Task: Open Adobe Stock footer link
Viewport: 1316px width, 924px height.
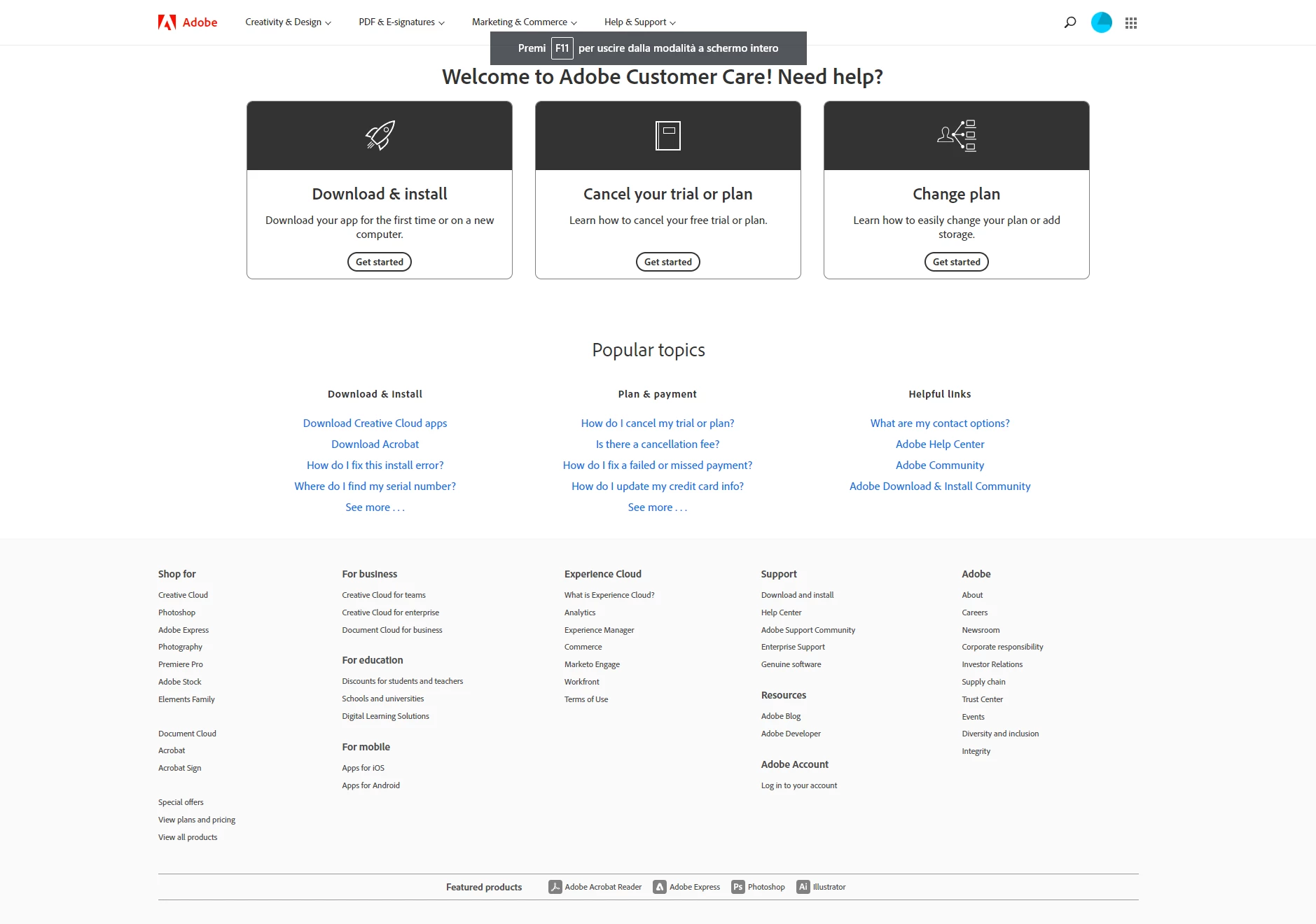Action: coord(179,682)
